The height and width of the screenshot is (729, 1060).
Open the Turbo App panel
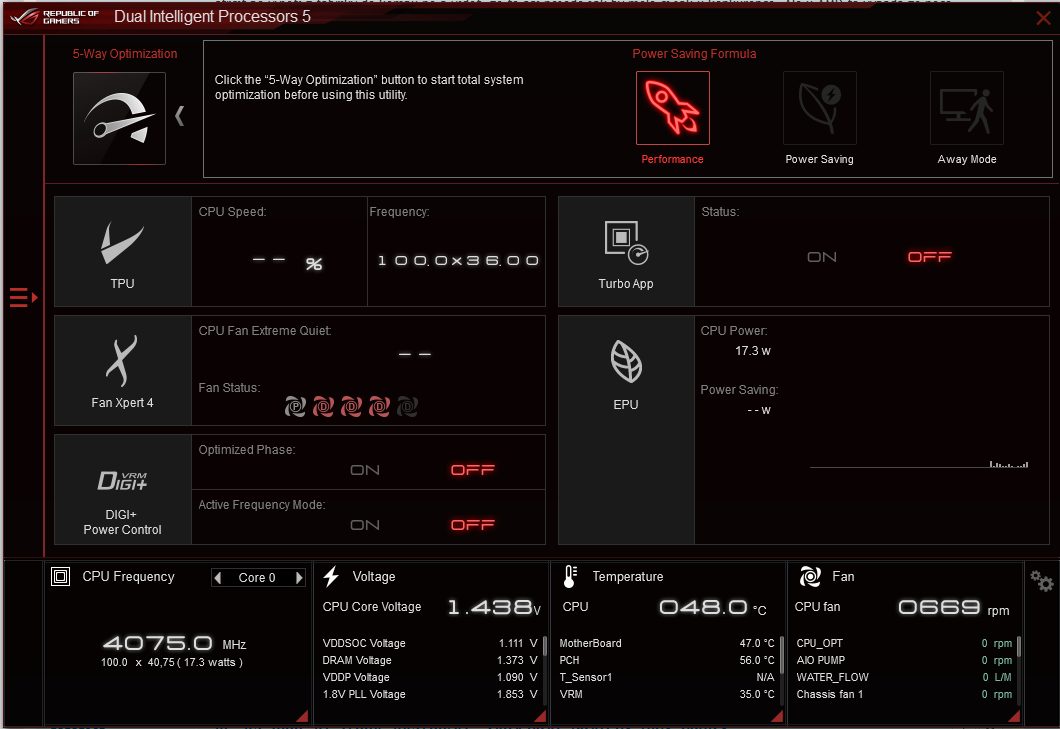(626, 251)
